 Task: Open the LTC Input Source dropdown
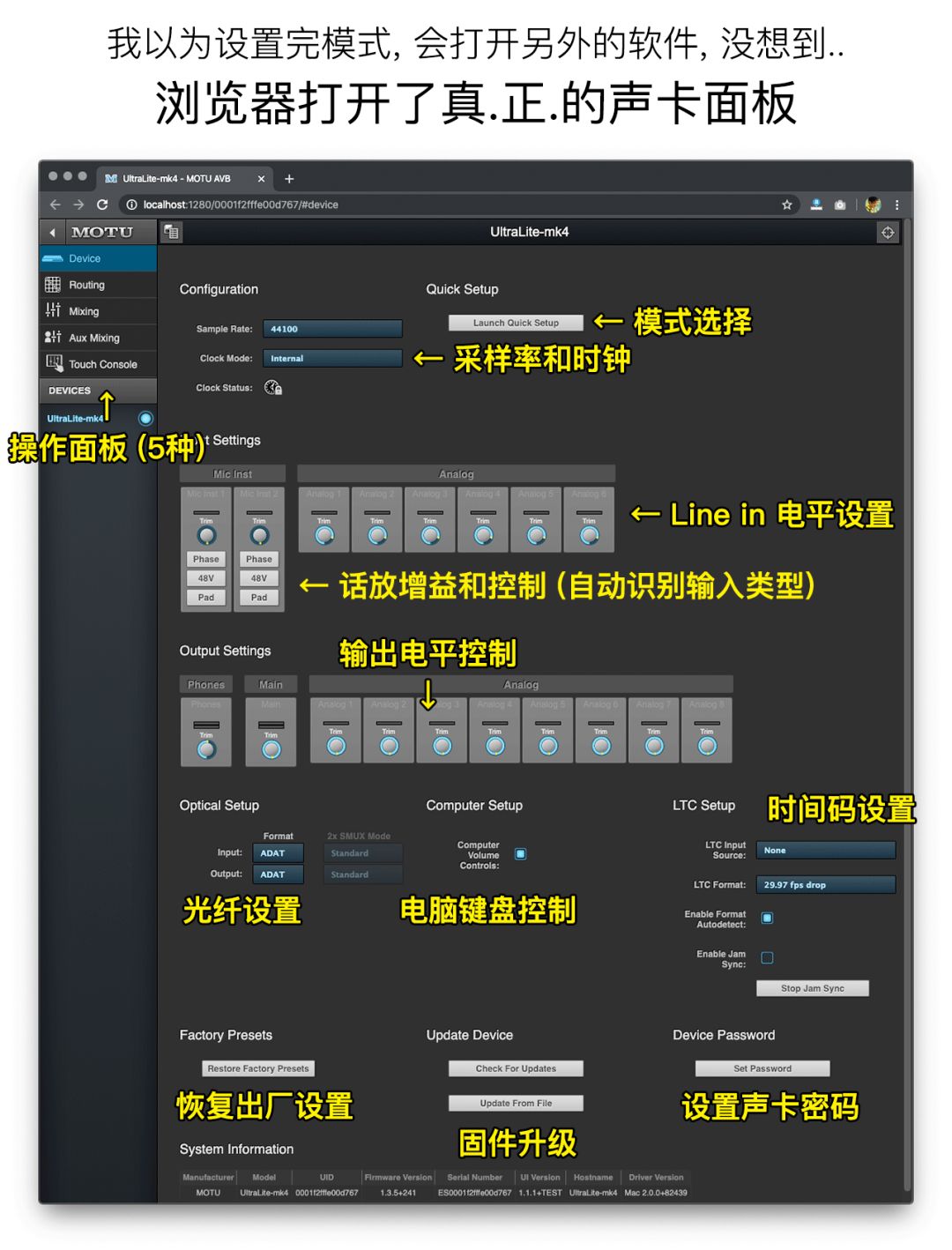tap(826, 851)
